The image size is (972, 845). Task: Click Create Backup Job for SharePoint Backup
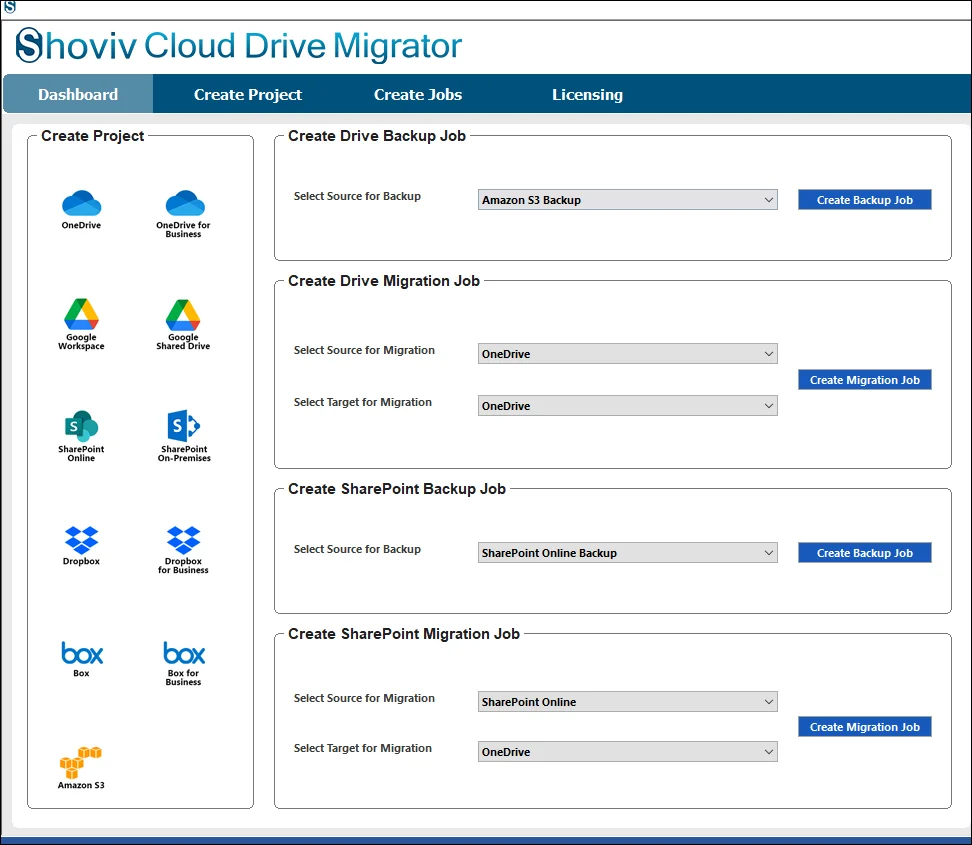pos(865,553)
